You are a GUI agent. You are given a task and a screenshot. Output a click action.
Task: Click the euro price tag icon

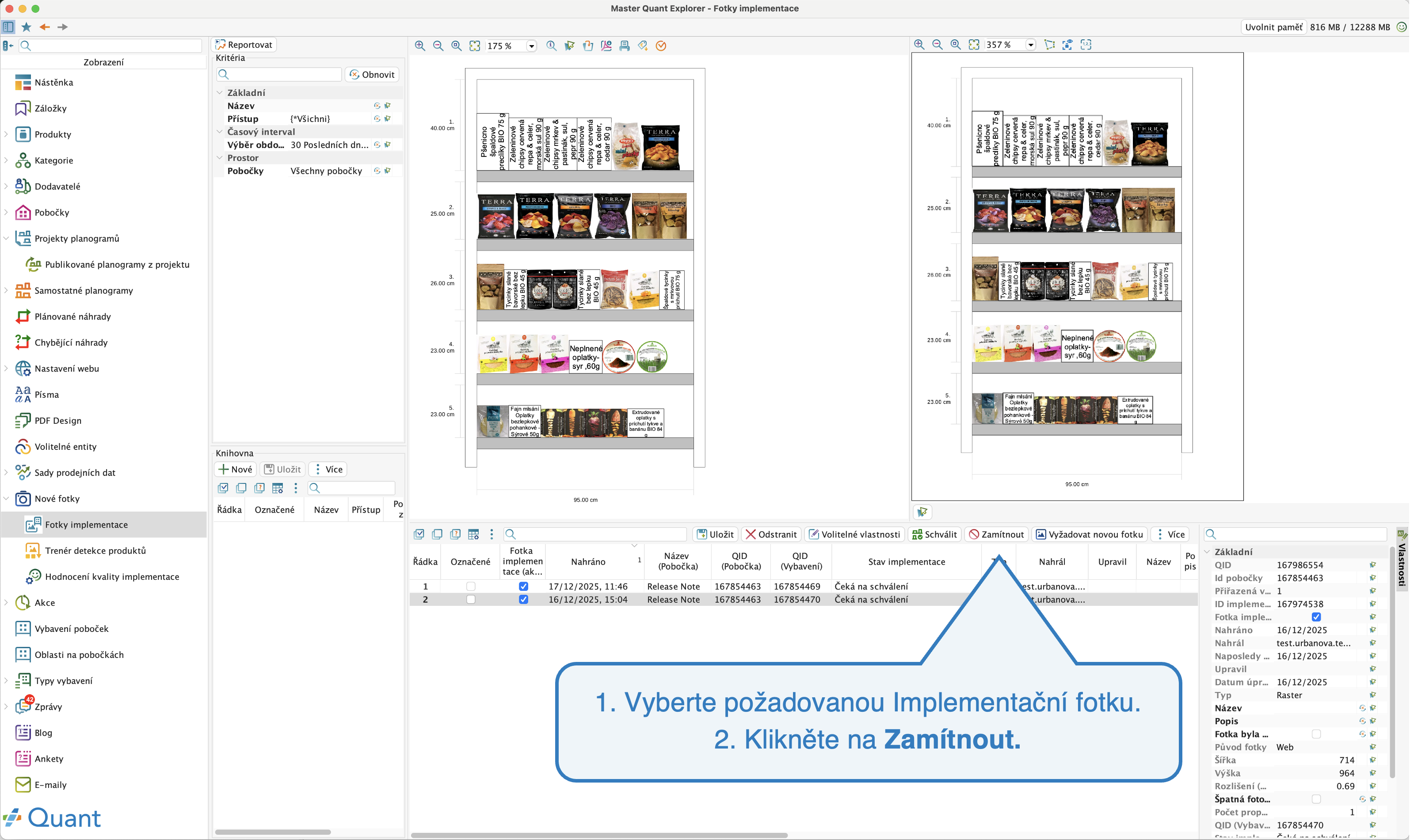[642, 46]
